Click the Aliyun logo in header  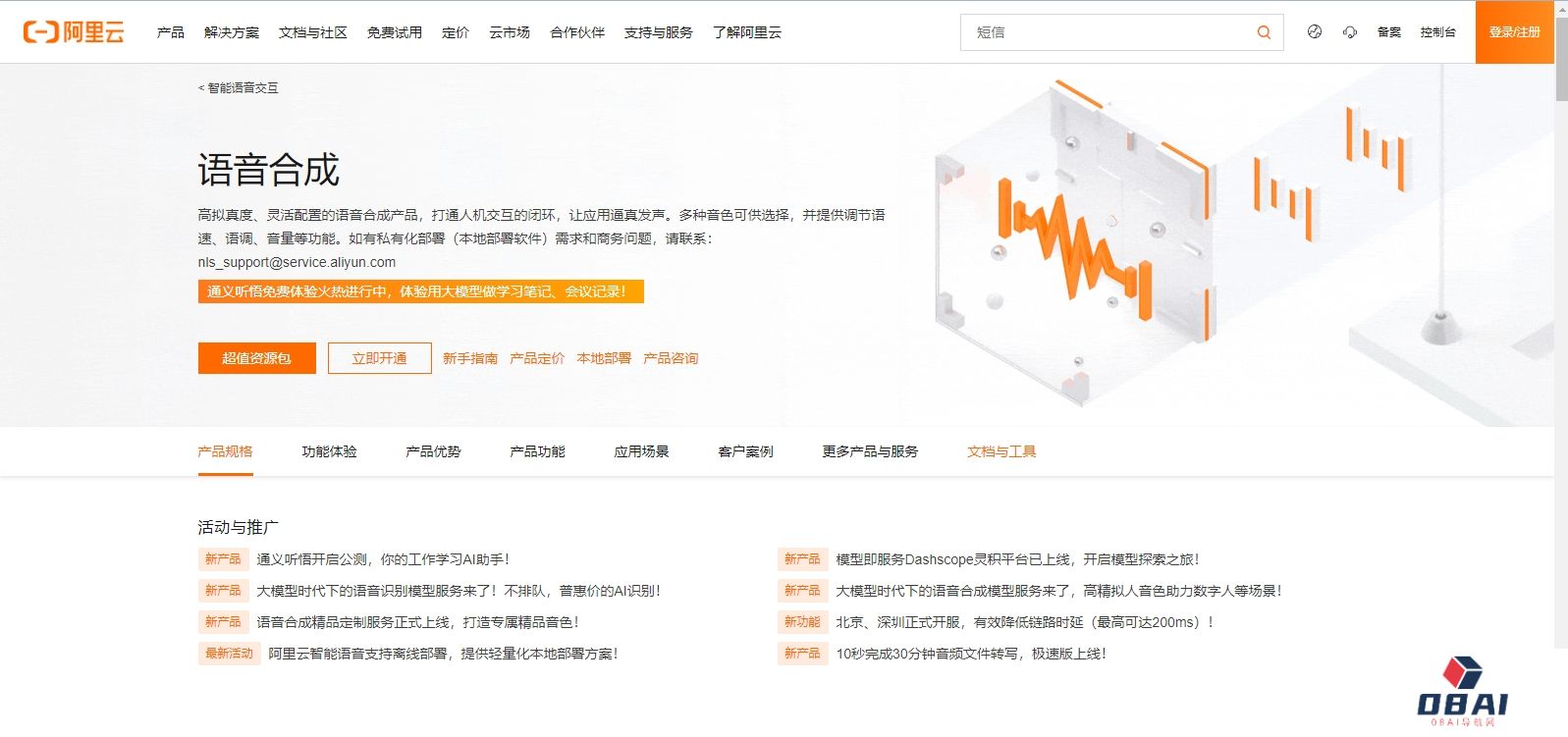click(x=74, y=32)
